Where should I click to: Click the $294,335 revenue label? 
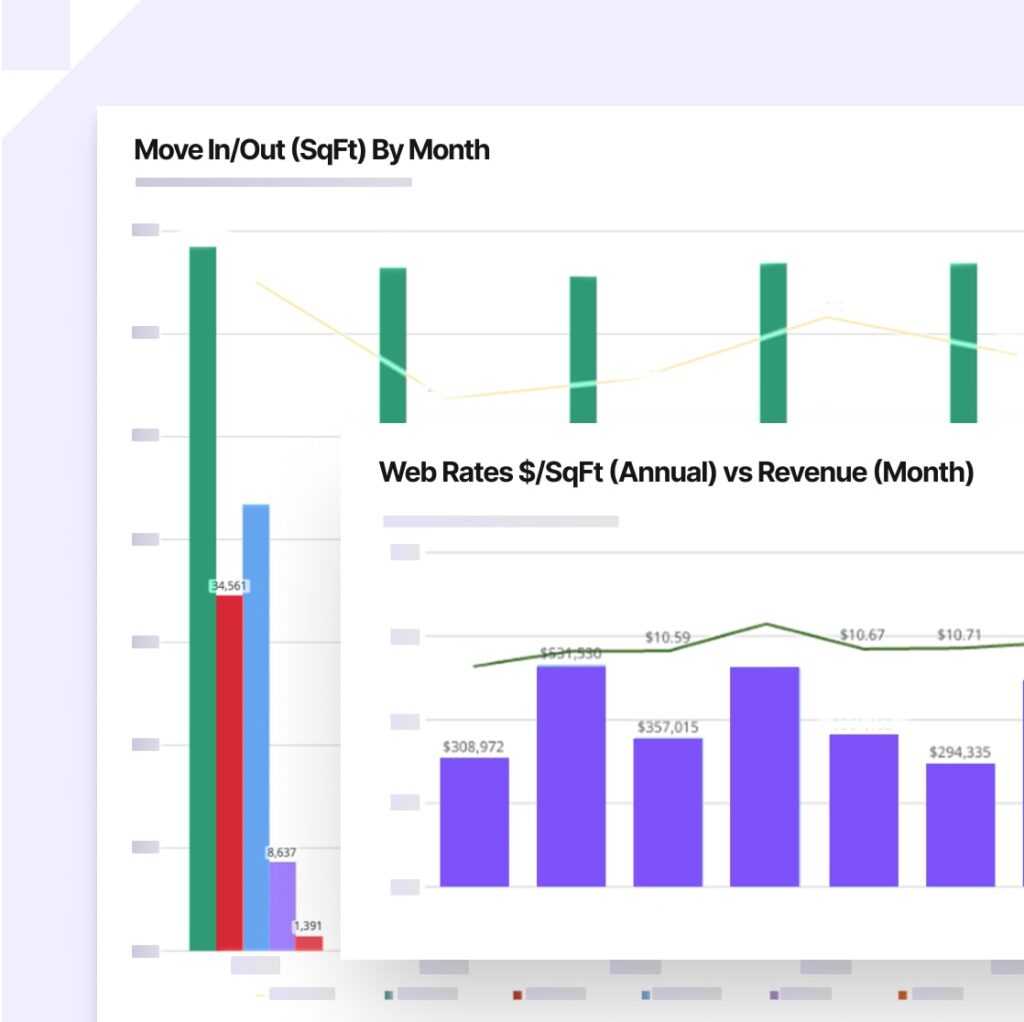tap(959, 752)
